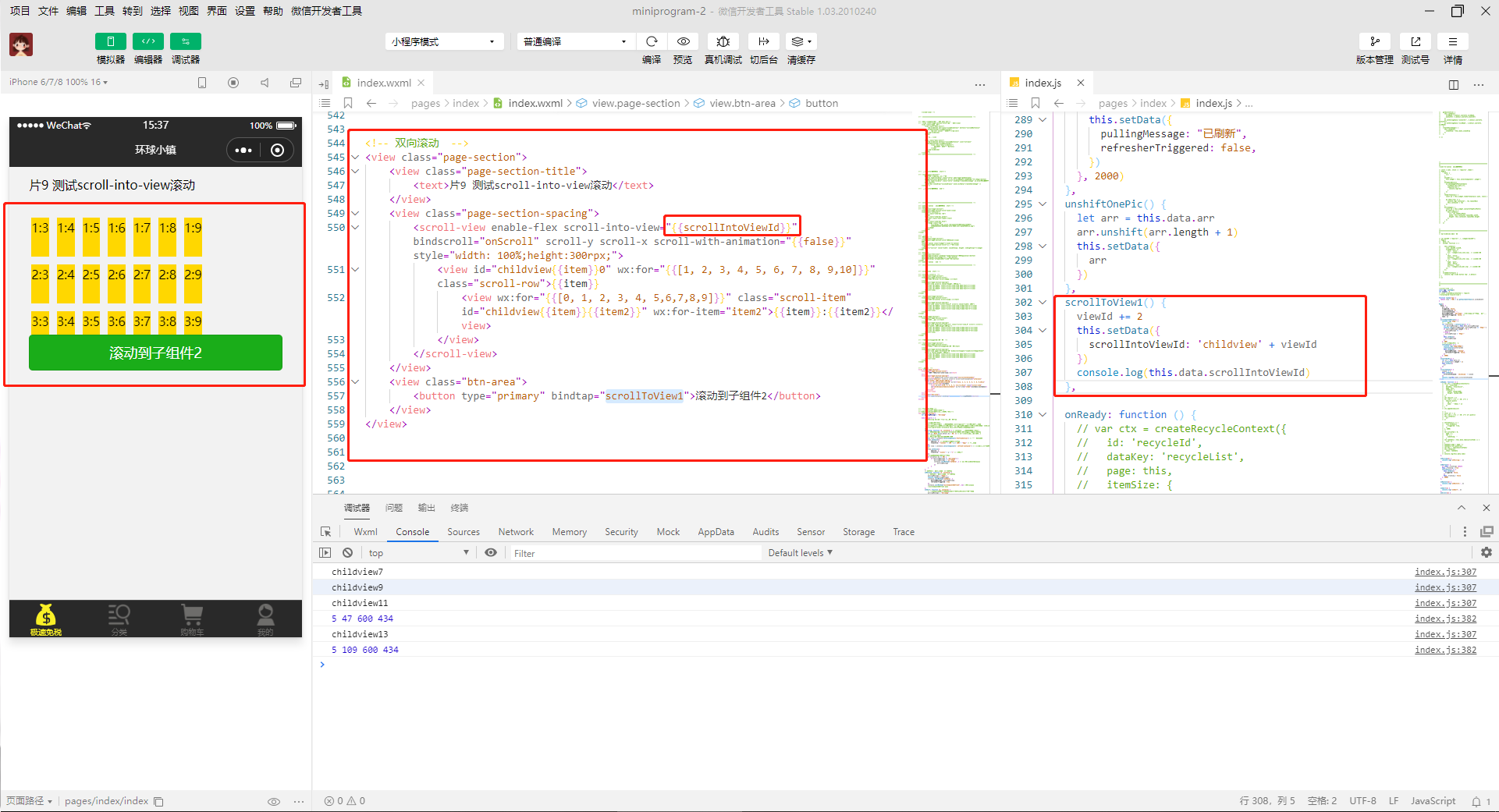Focus the console Filter input field
Image resolution: width=1499 pixels, height=812 pixels.
634,553
